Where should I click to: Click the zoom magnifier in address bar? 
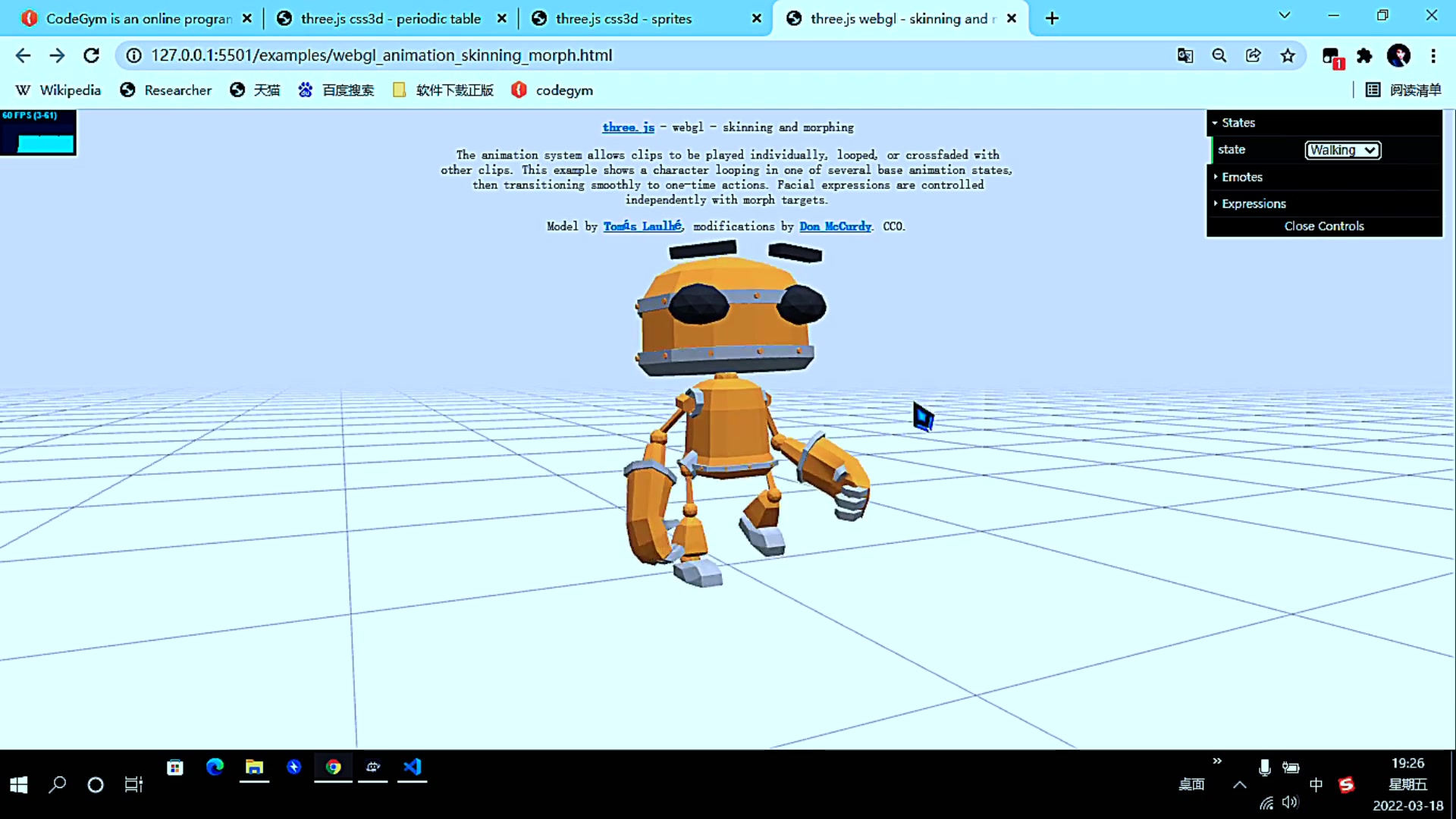pyautogui.click(x=1219, y=55)
